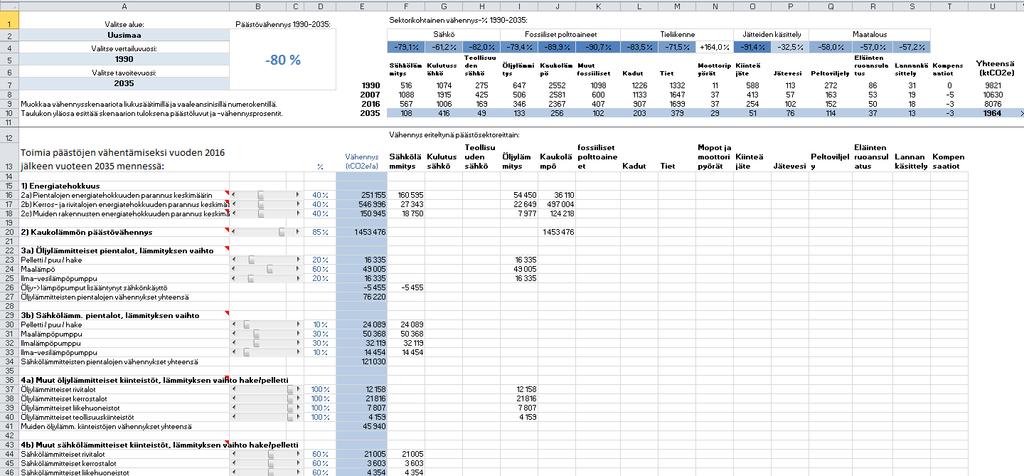Click the 497004 Kaukolämpö cell
Image resolution: width=1024 pixels, height=476 pixels.
[558, 204]
